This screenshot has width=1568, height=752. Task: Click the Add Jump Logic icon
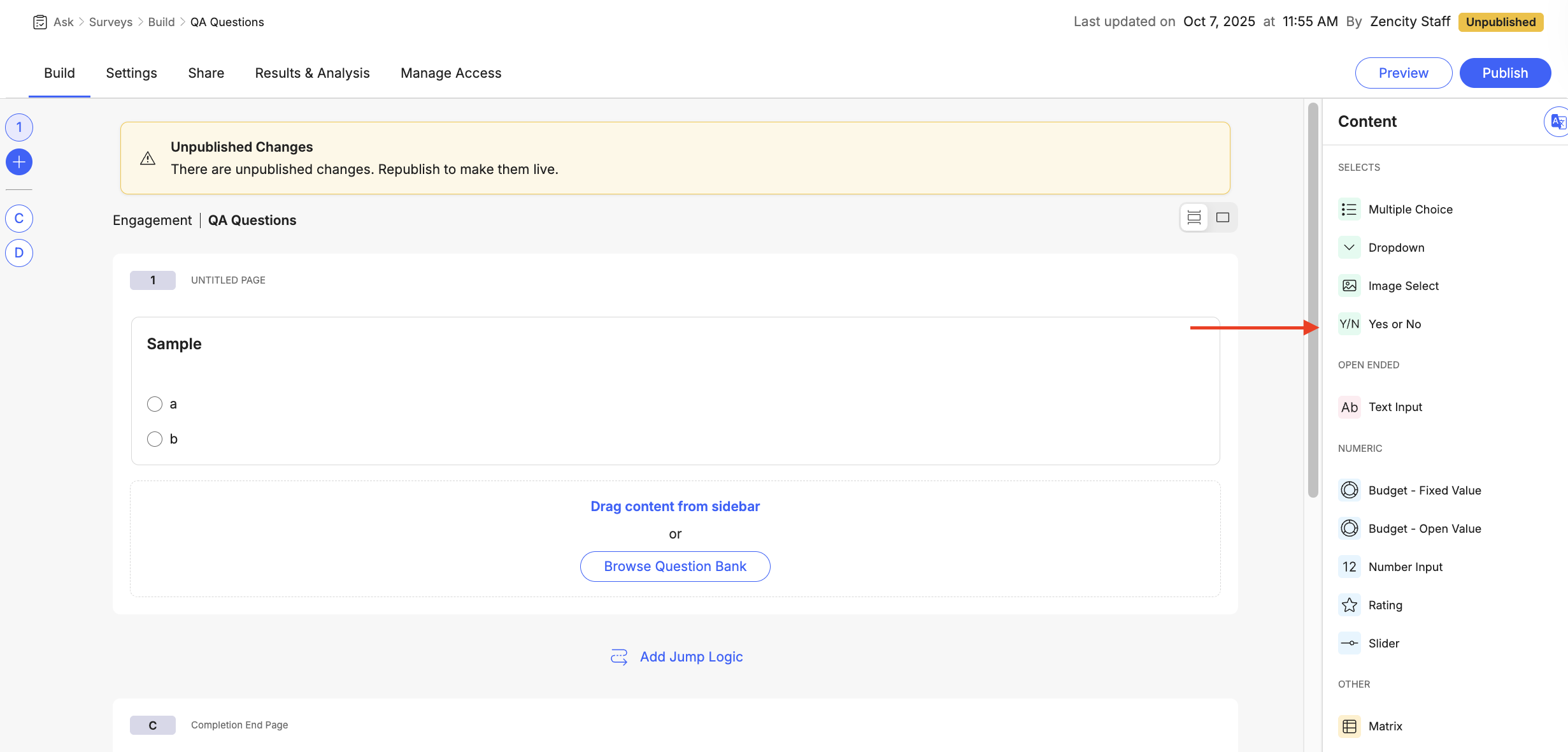tap(618, 657)
